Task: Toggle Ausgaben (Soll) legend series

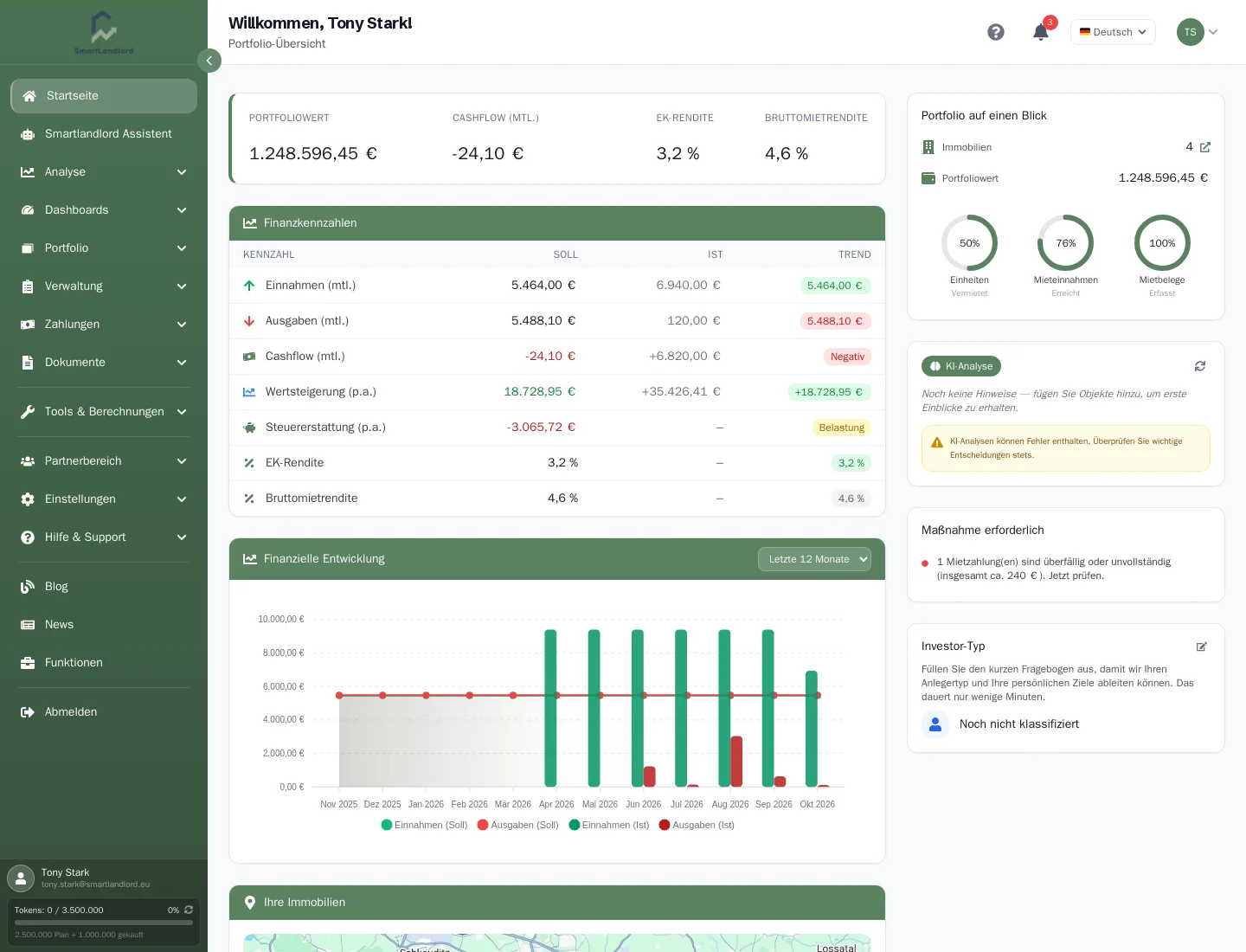Action: coord(517,825)
